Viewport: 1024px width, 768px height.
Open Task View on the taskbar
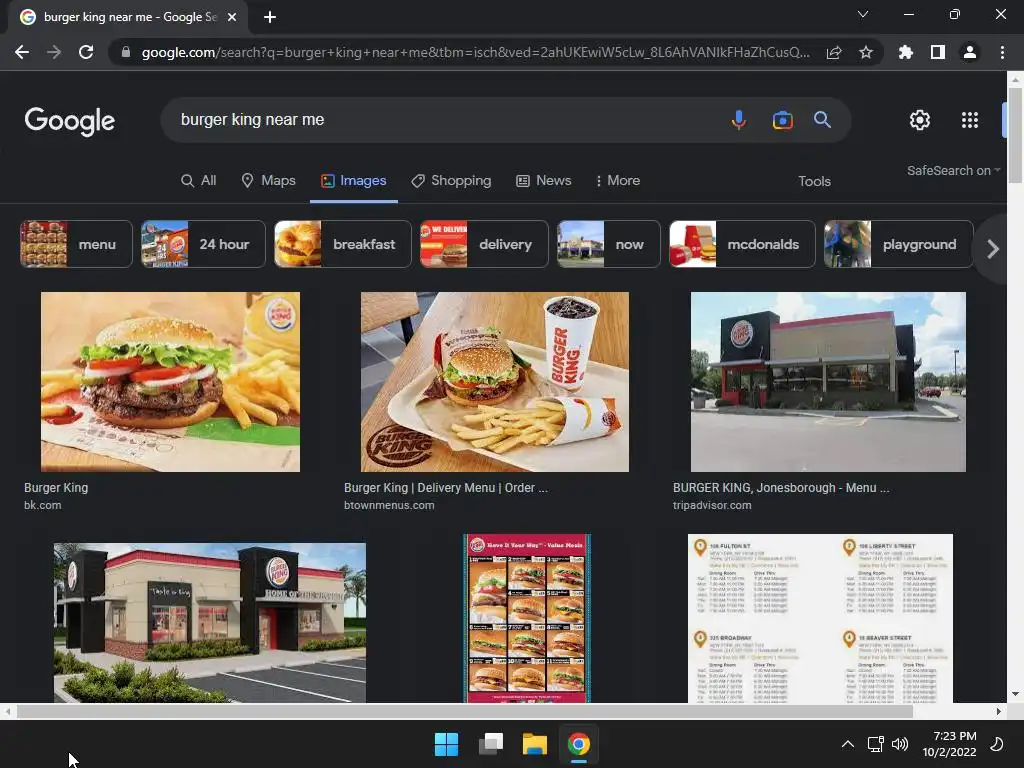point(491,744)
